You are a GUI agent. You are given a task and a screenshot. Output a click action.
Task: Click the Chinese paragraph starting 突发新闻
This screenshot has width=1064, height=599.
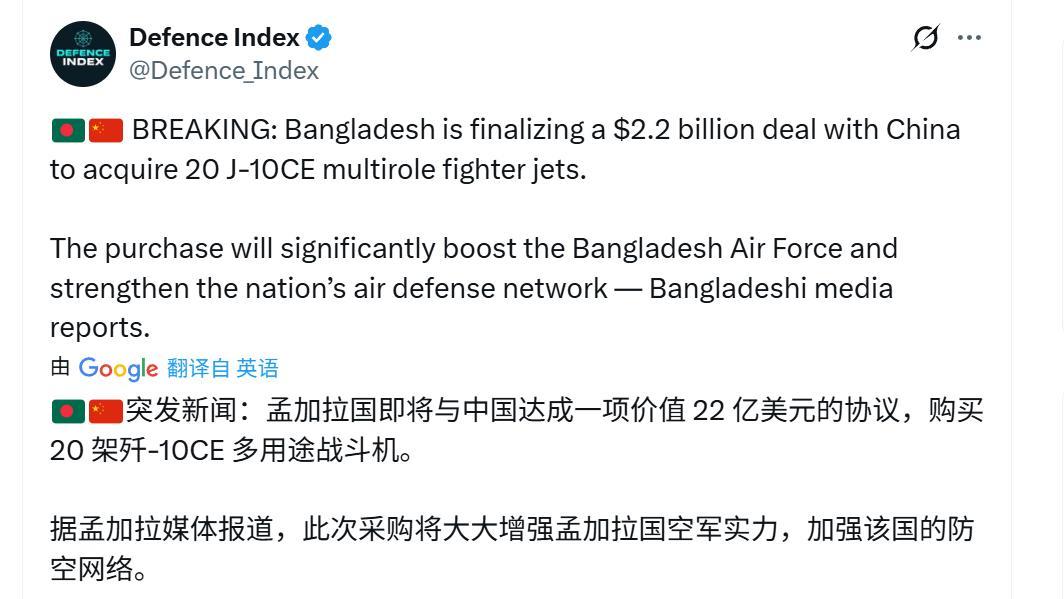pyautogui.click(x=516, y=430)
